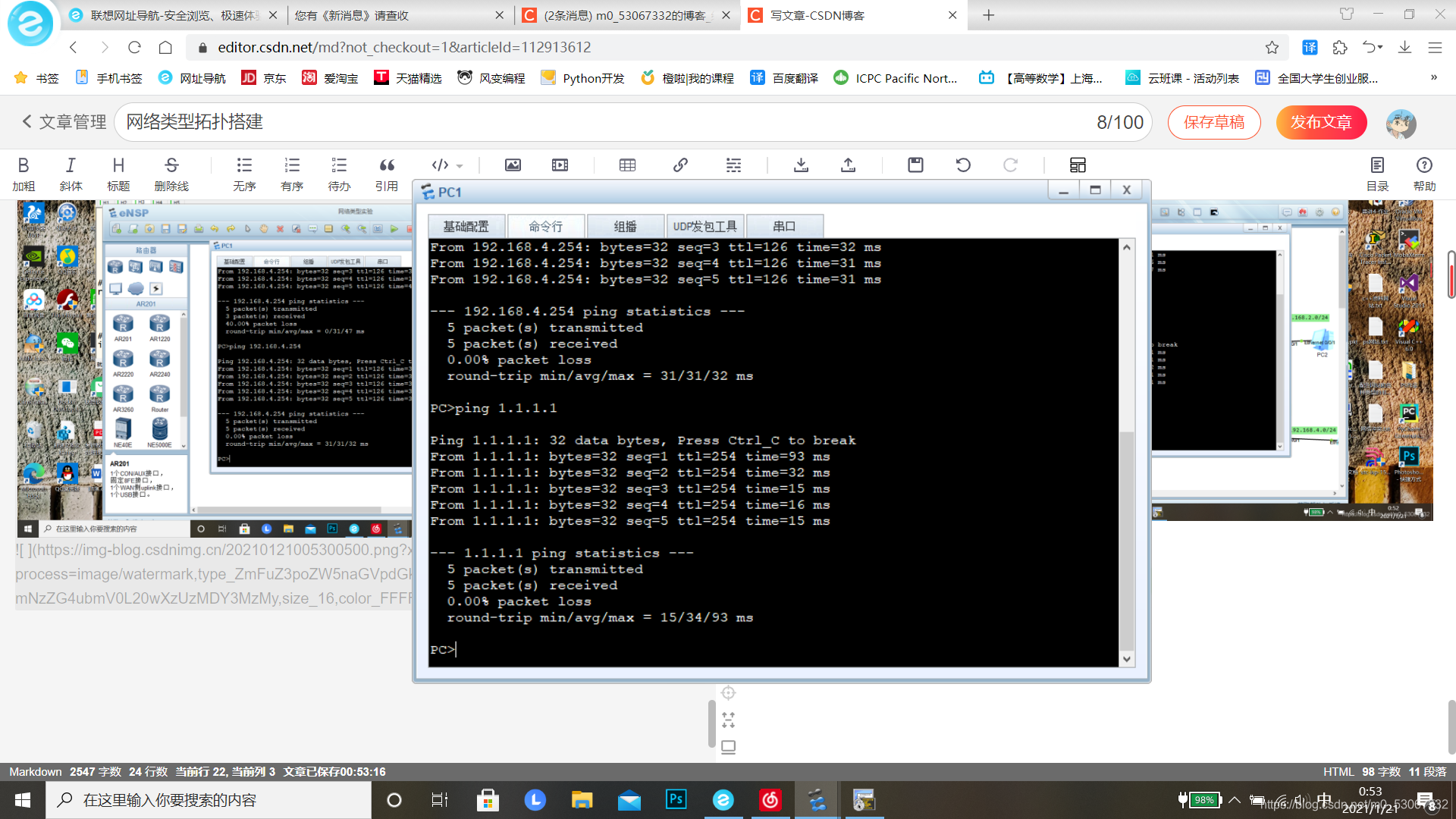Switch to 组播 tab in PC1
1456x819 pixels.
coord(626,226)
